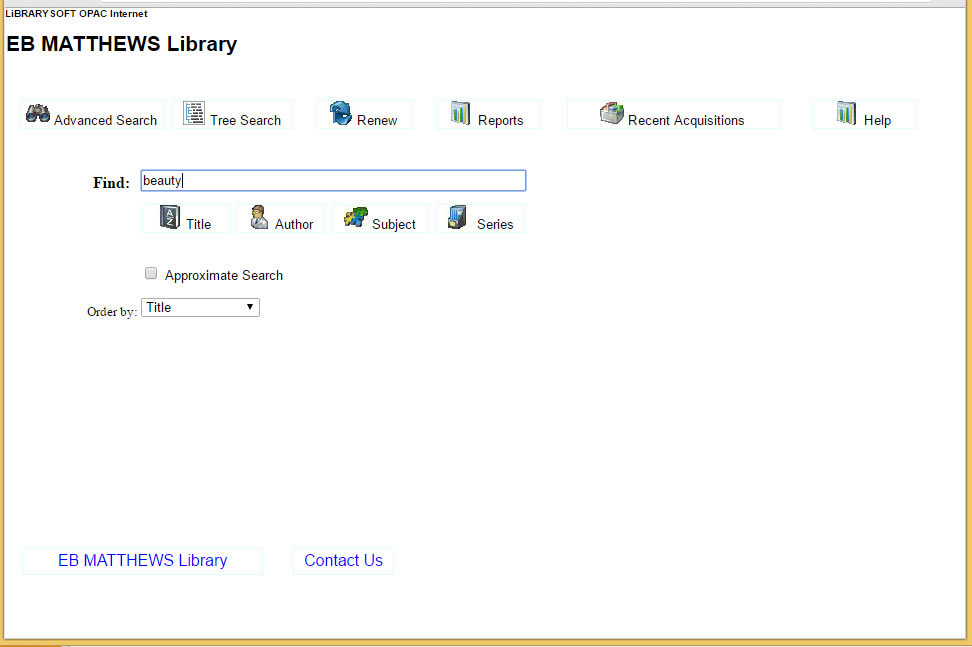This screenshot has height=647, width=972.
Task: Search by Subject using the puzzle icon
Action: pos(355,217)
